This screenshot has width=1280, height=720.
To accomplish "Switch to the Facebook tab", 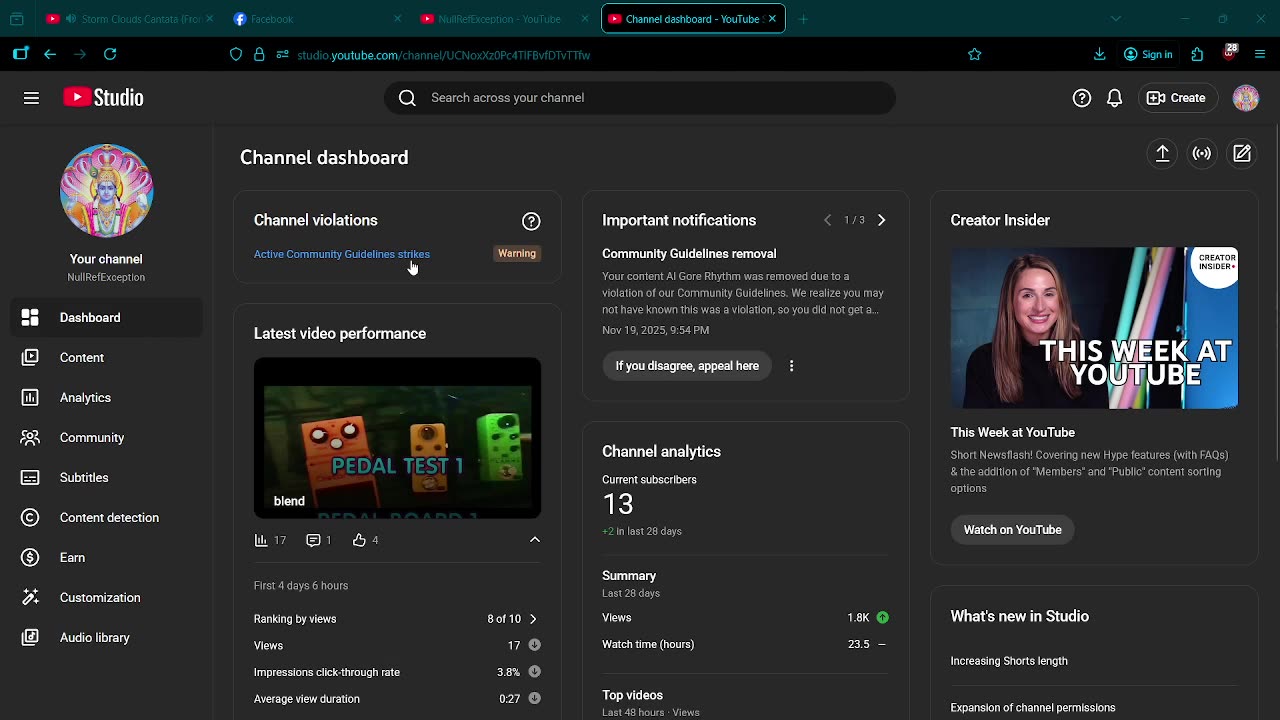I will (x=316, y=19).
